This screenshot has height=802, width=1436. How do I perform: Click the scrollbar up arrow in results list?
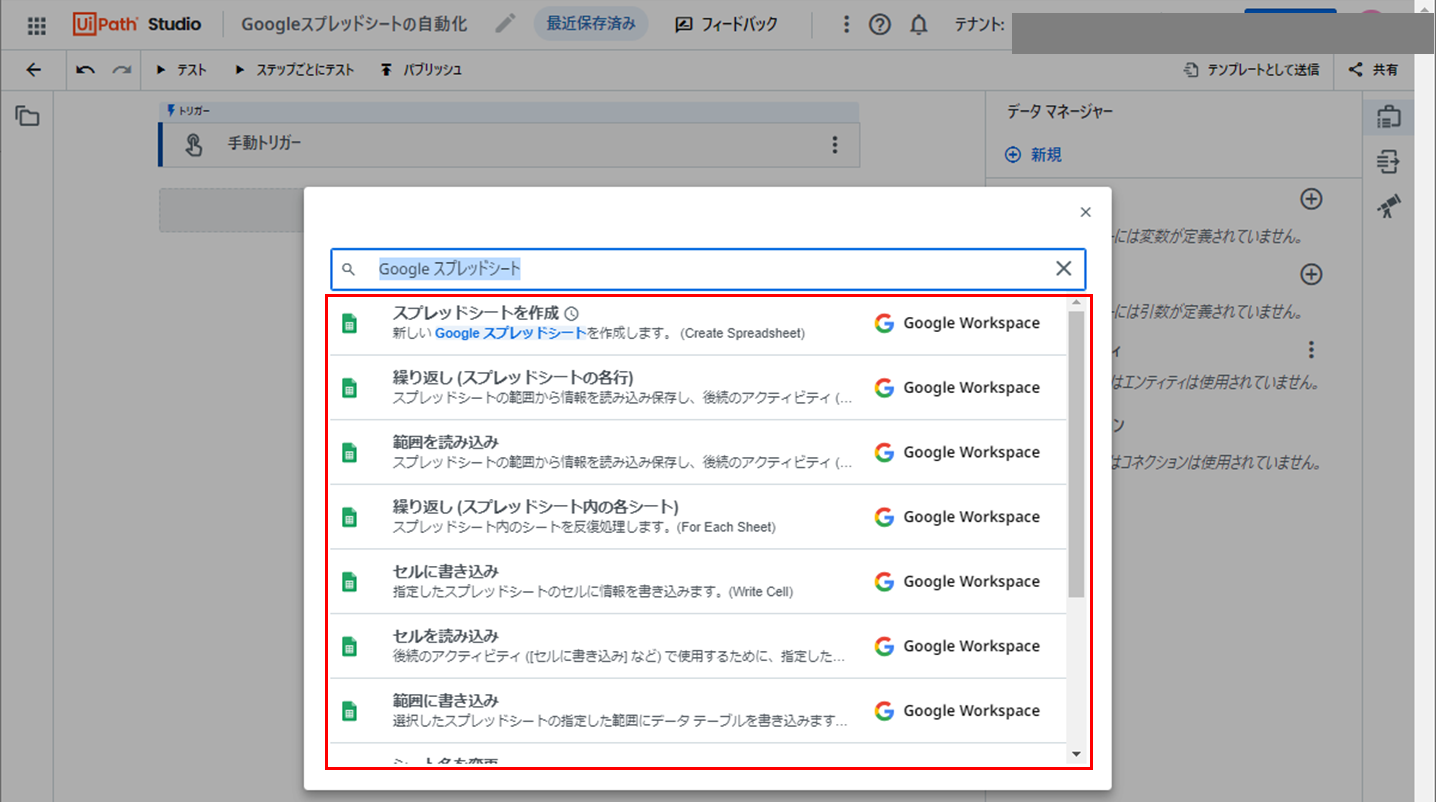pos(1076,303)
